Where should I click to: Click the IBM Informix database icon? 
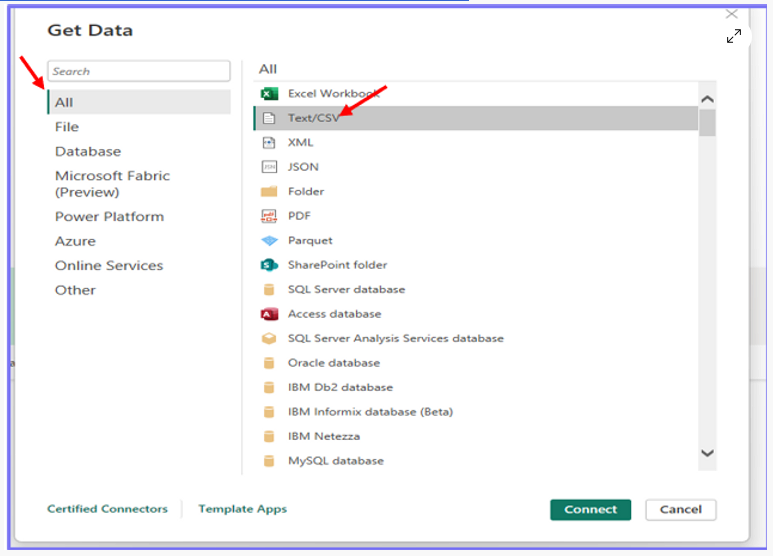269,412
